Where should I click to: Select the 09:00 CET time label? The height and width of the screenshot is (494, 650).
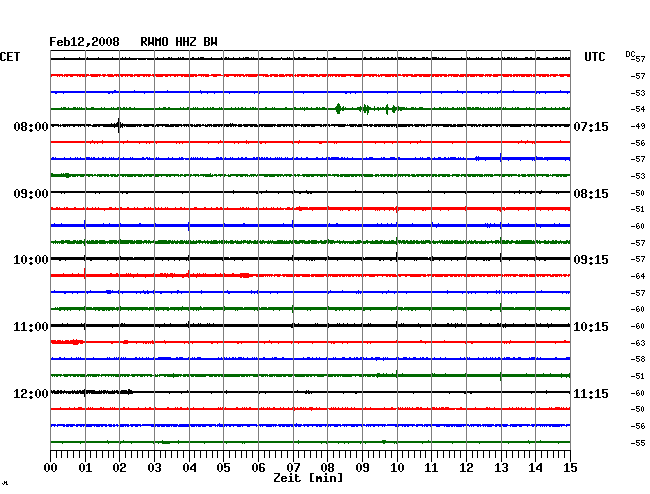[x=31, y=194]
